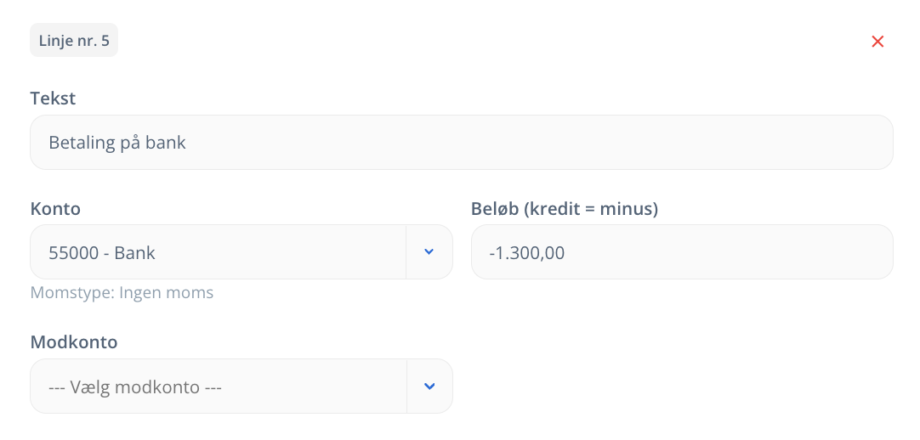The width and height of the screenshot is (920, 440).
Task: Click the Konto field label
Action: (55, 208)
